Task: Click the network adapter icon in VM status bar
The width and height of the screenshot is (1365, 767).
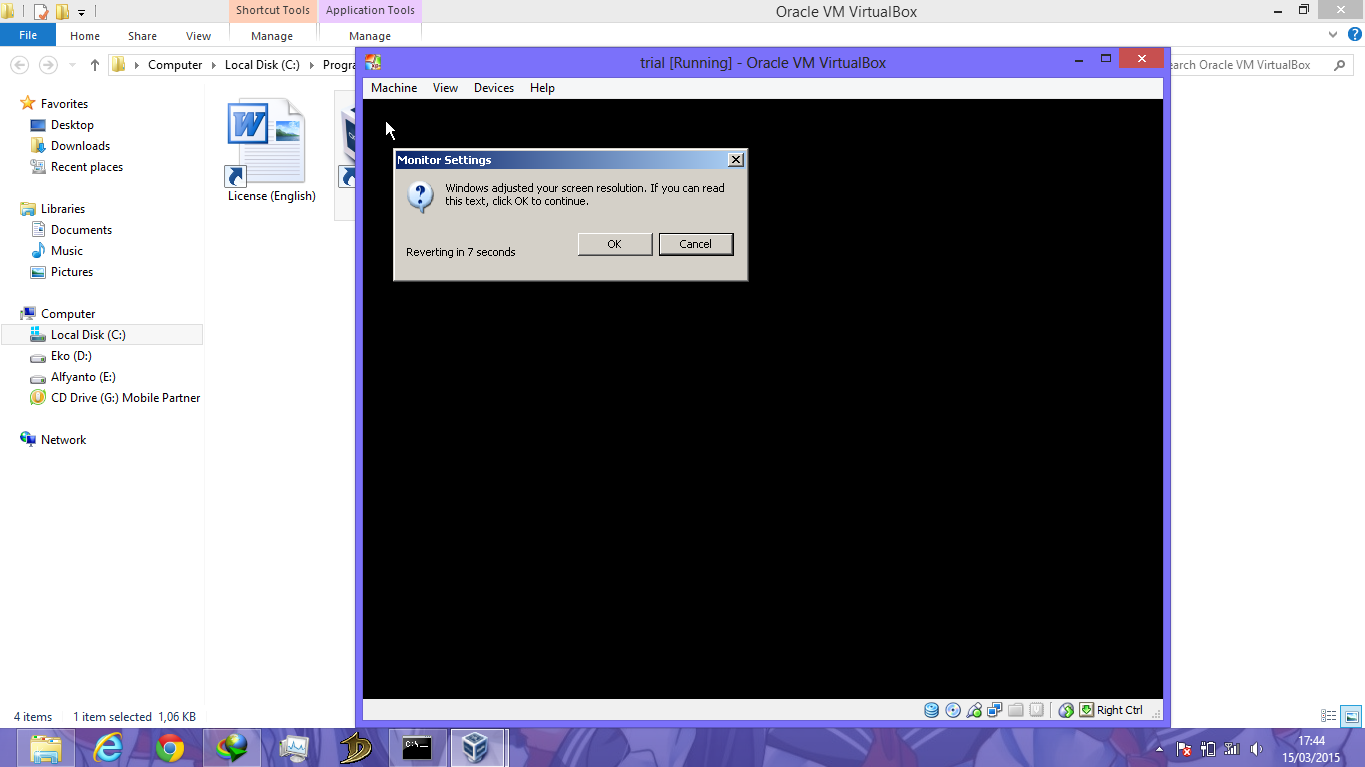Action: point(995,710)
